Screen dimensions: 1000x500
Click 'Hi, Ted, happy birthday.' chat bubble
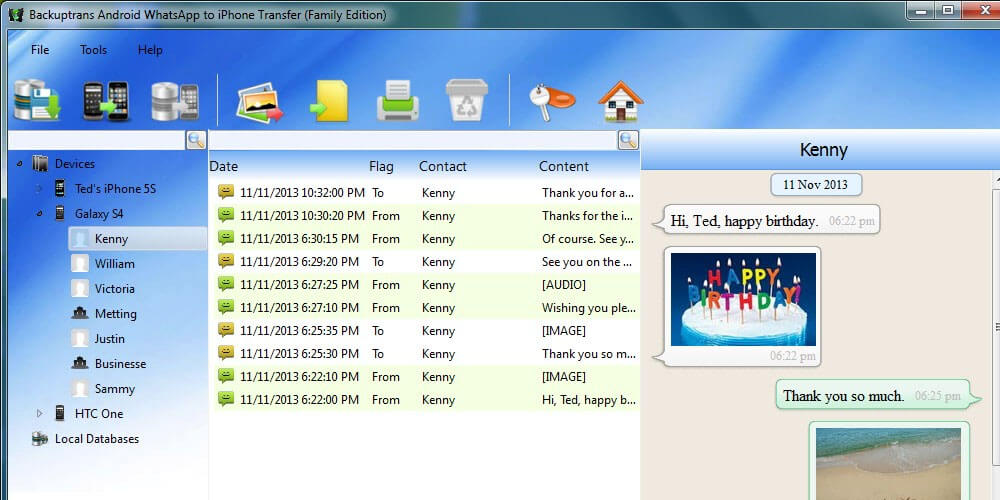(x=767, y=221)
